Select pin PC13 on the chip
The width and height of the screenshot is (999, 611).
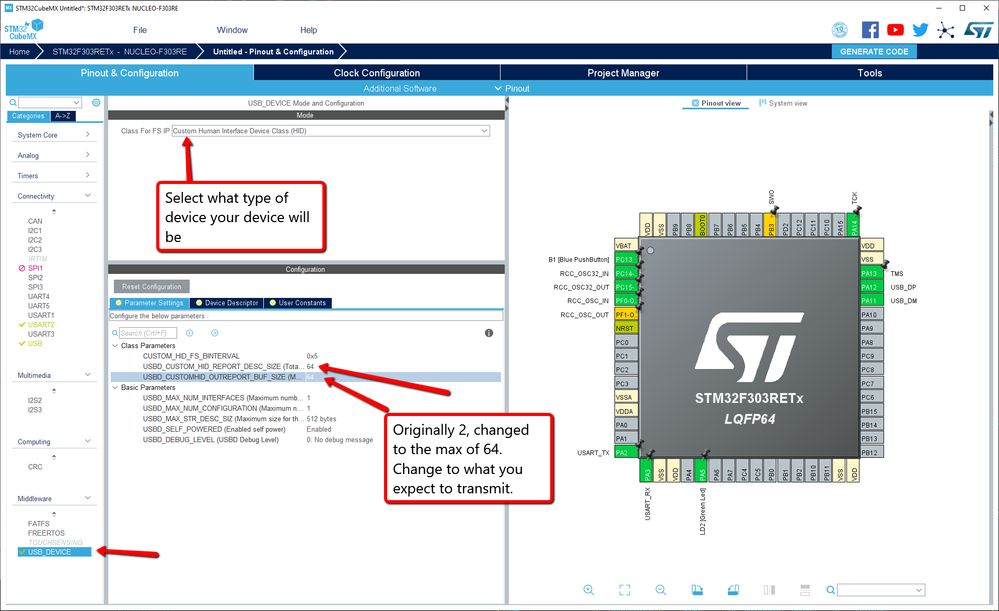tap(626, 259)
